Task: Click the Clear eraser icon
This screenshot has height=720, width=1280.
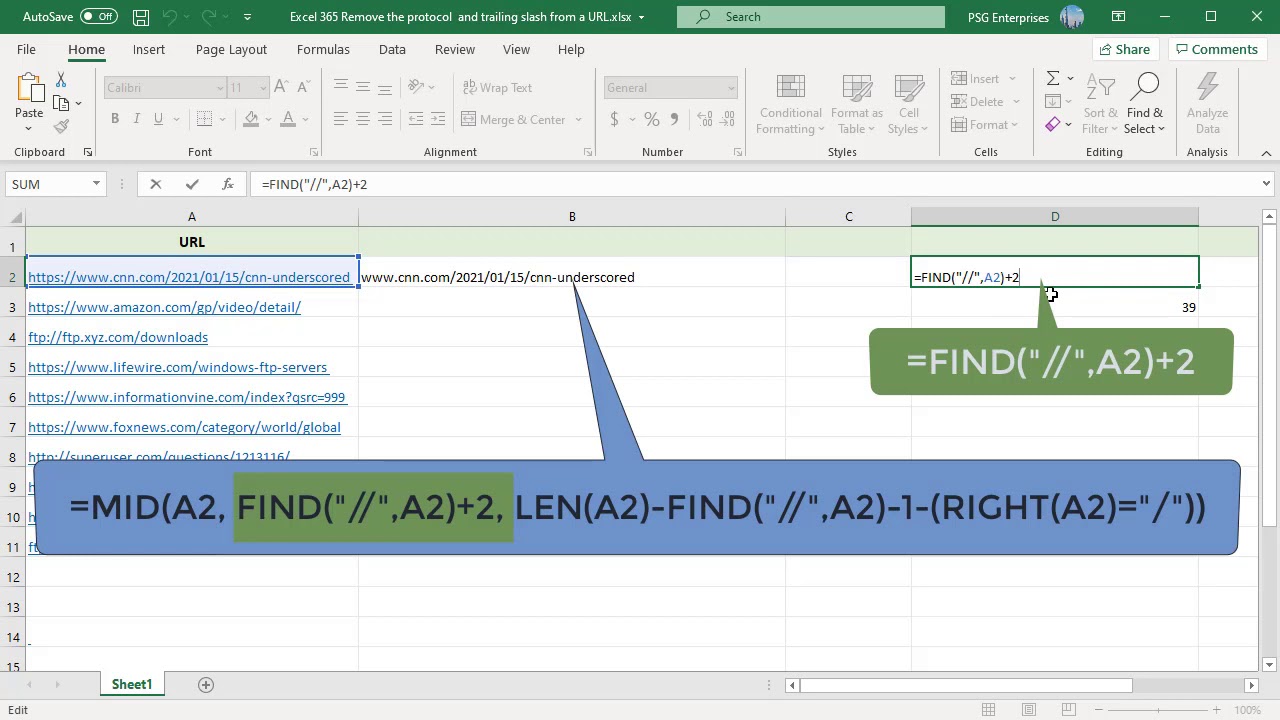Action: click(x=1053, y=125)
